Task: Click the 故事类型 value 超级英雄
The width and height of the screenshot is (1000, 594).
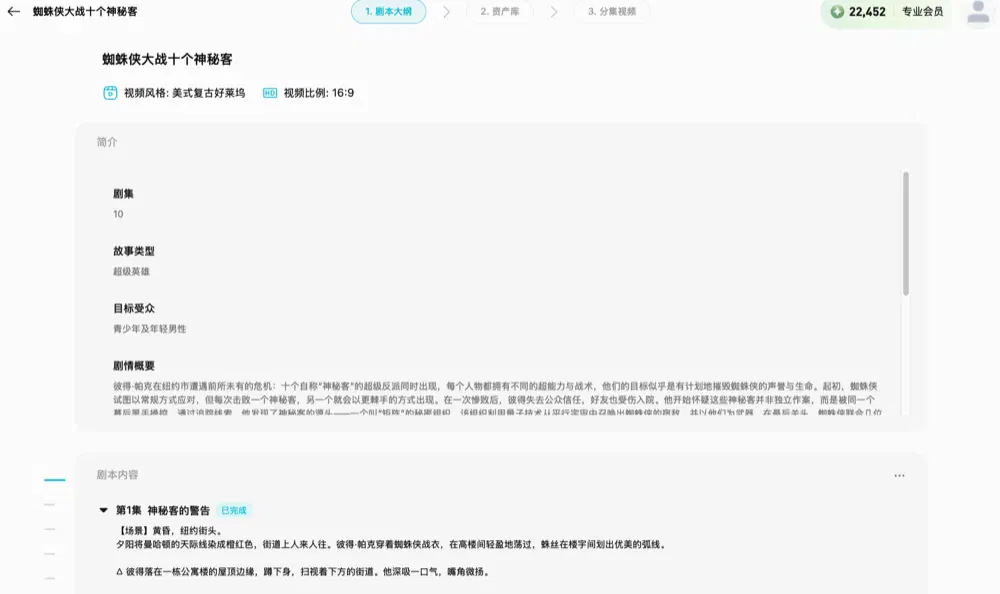Action: click(x=131, y=271)
